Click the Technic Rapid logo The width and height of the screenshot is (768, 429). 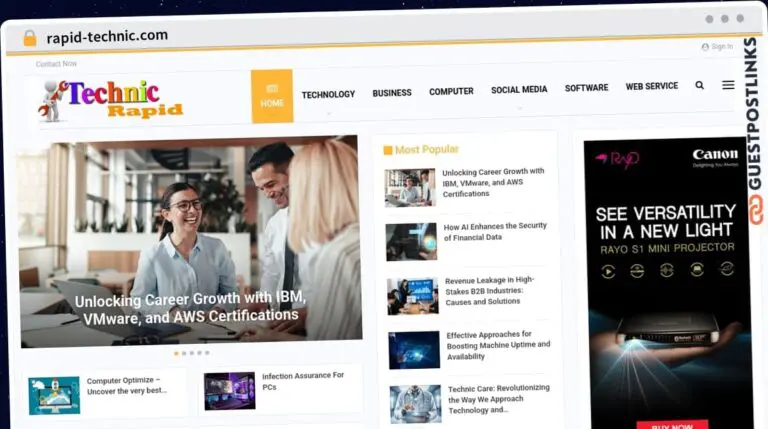pyautogui.click(x=111, y=99)
